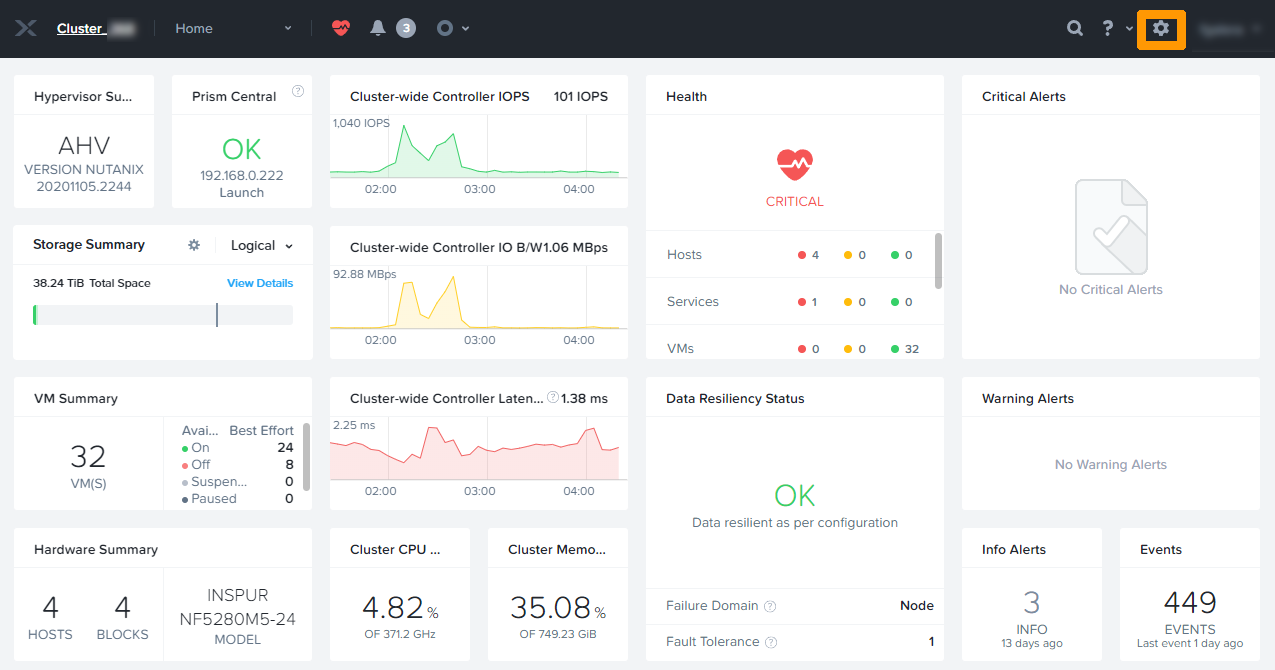1275x670 pixels.
Task: Launch Prism Central
Action: (x=241, y=193)
